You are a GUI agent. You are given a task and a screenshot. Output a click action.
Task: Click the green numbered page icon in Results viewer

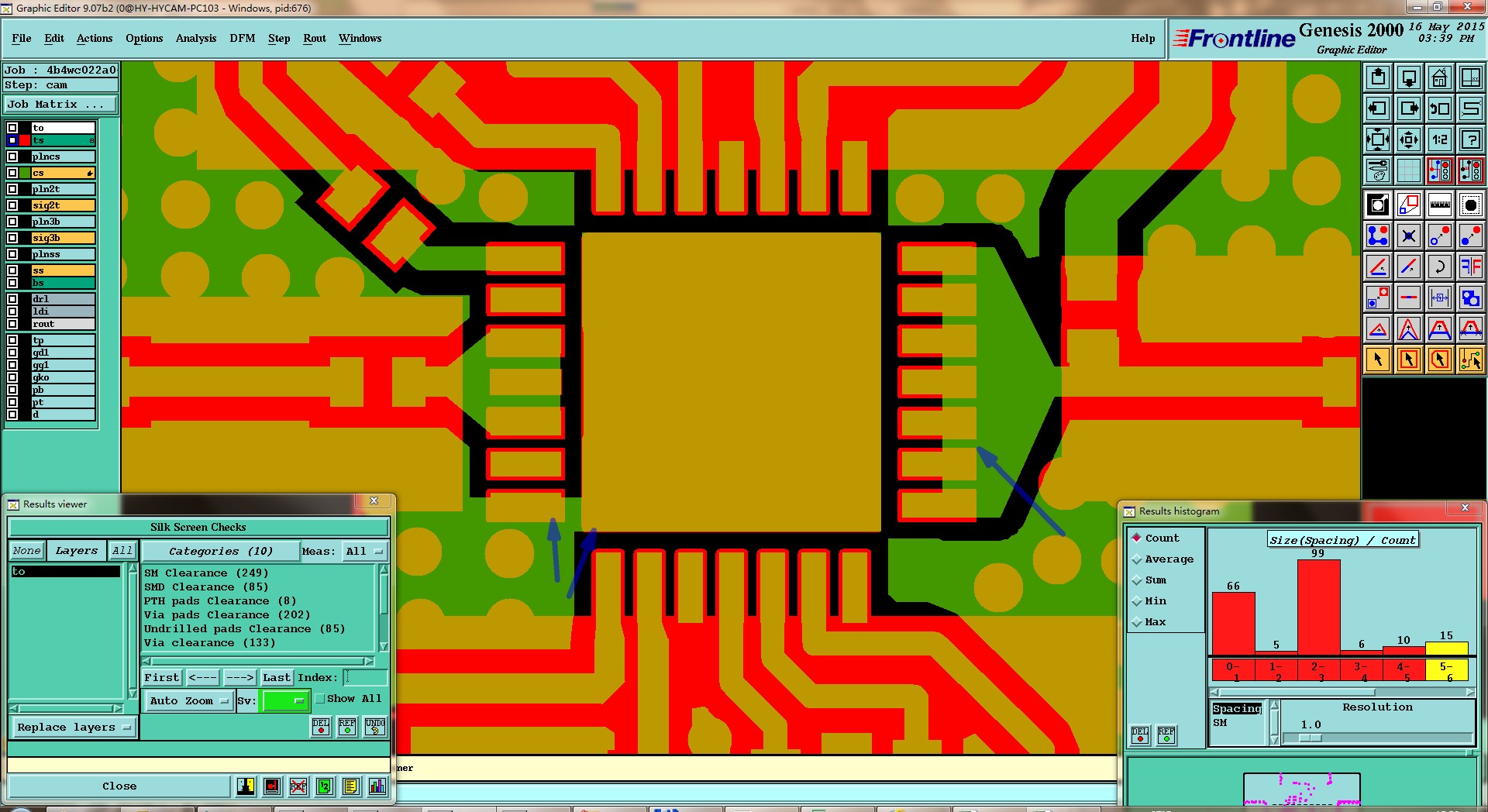(325, 786)
